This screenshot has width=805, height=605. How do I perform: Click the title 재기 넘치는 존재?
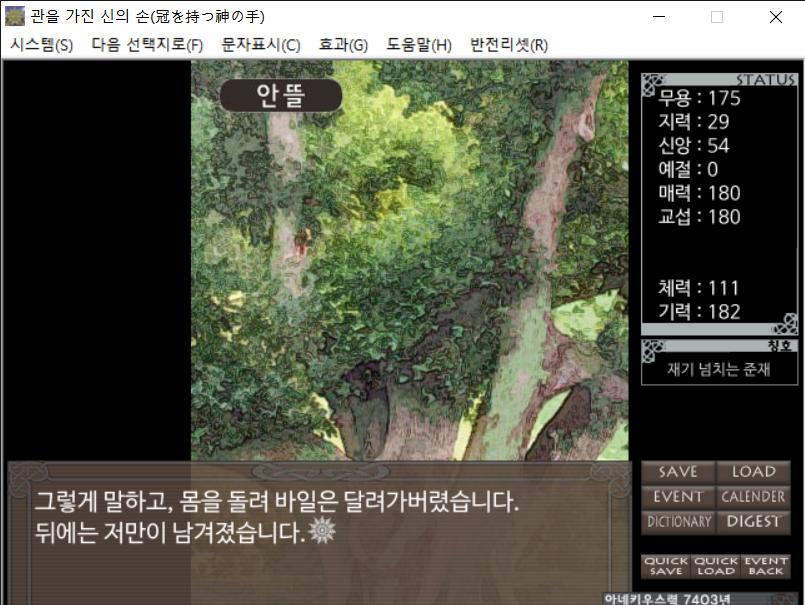pos(718,369)
